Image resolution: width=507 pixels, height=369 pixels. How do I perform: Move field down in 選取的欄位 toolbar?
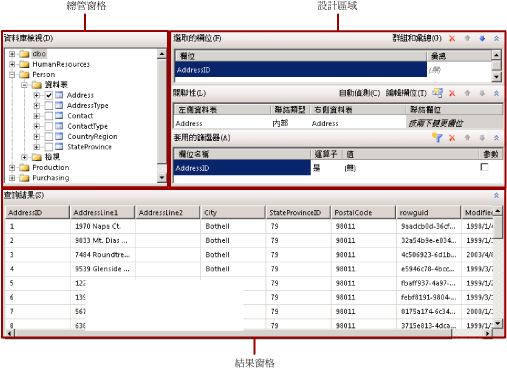coord(482,38)
